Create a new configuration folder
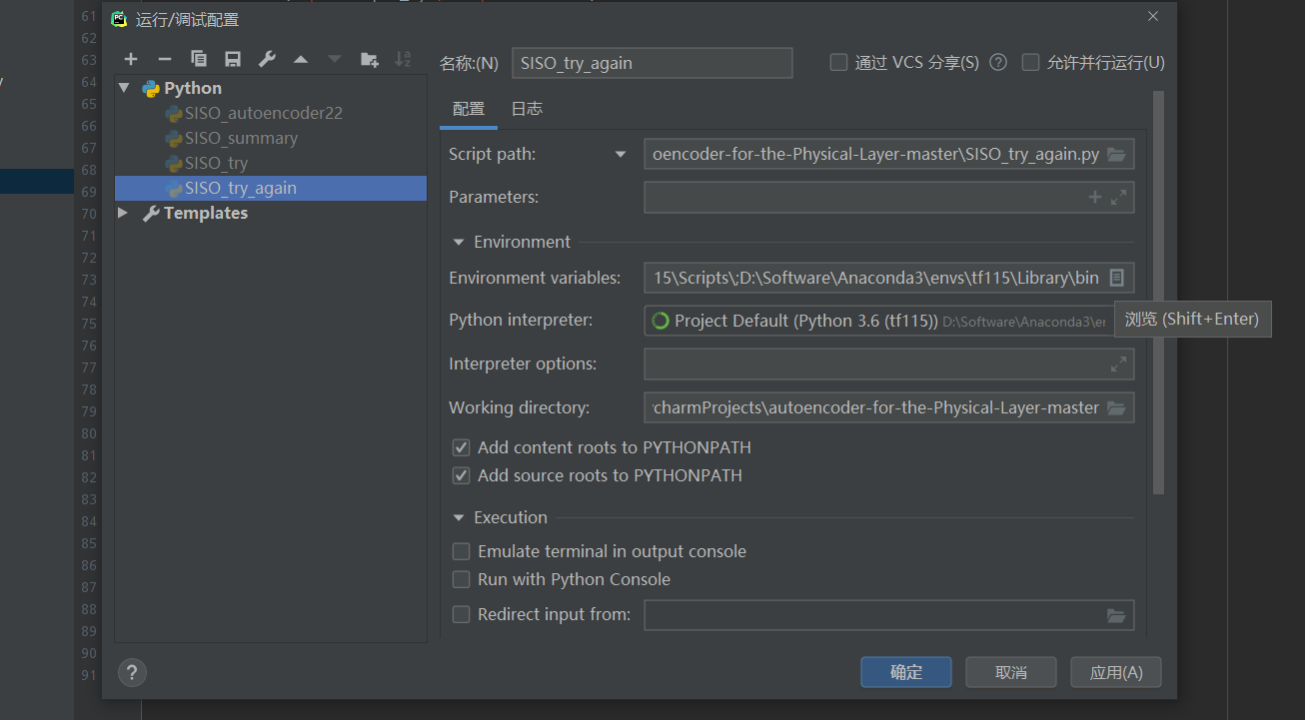Image resolution: width=1305 pixels, height=722 pixels. coord(368,58)
